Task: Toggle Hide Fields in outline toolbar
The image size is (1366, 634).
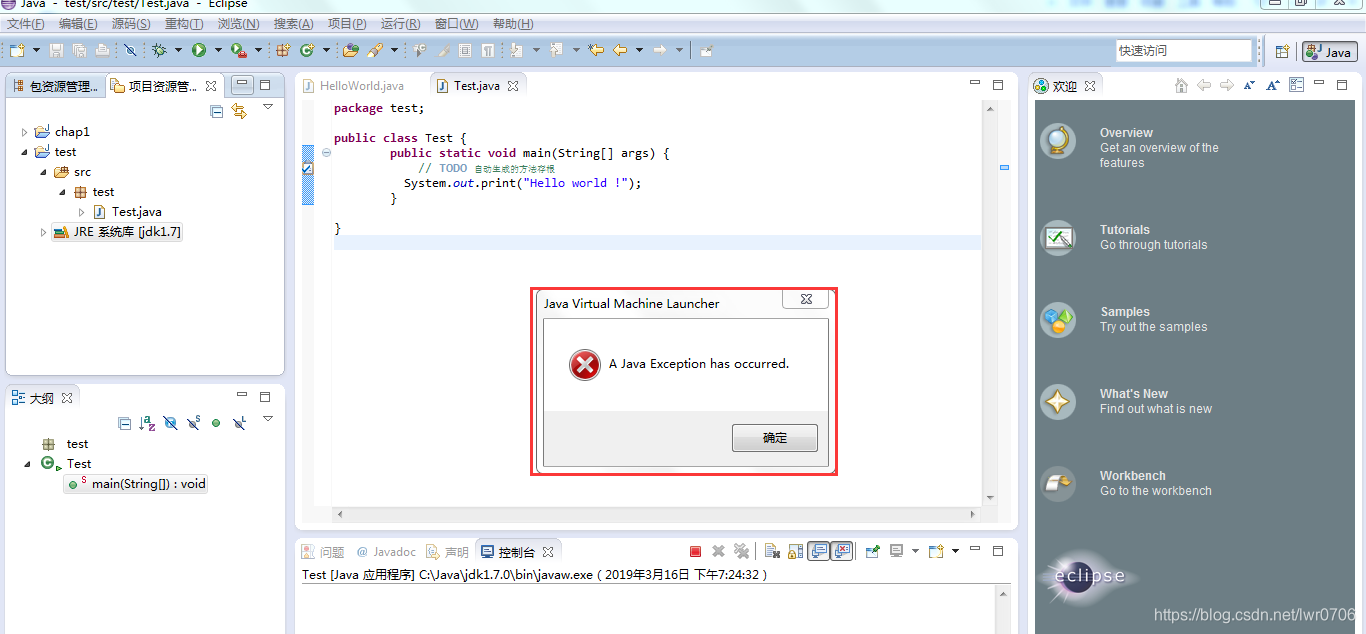Action: pos(170,423)
